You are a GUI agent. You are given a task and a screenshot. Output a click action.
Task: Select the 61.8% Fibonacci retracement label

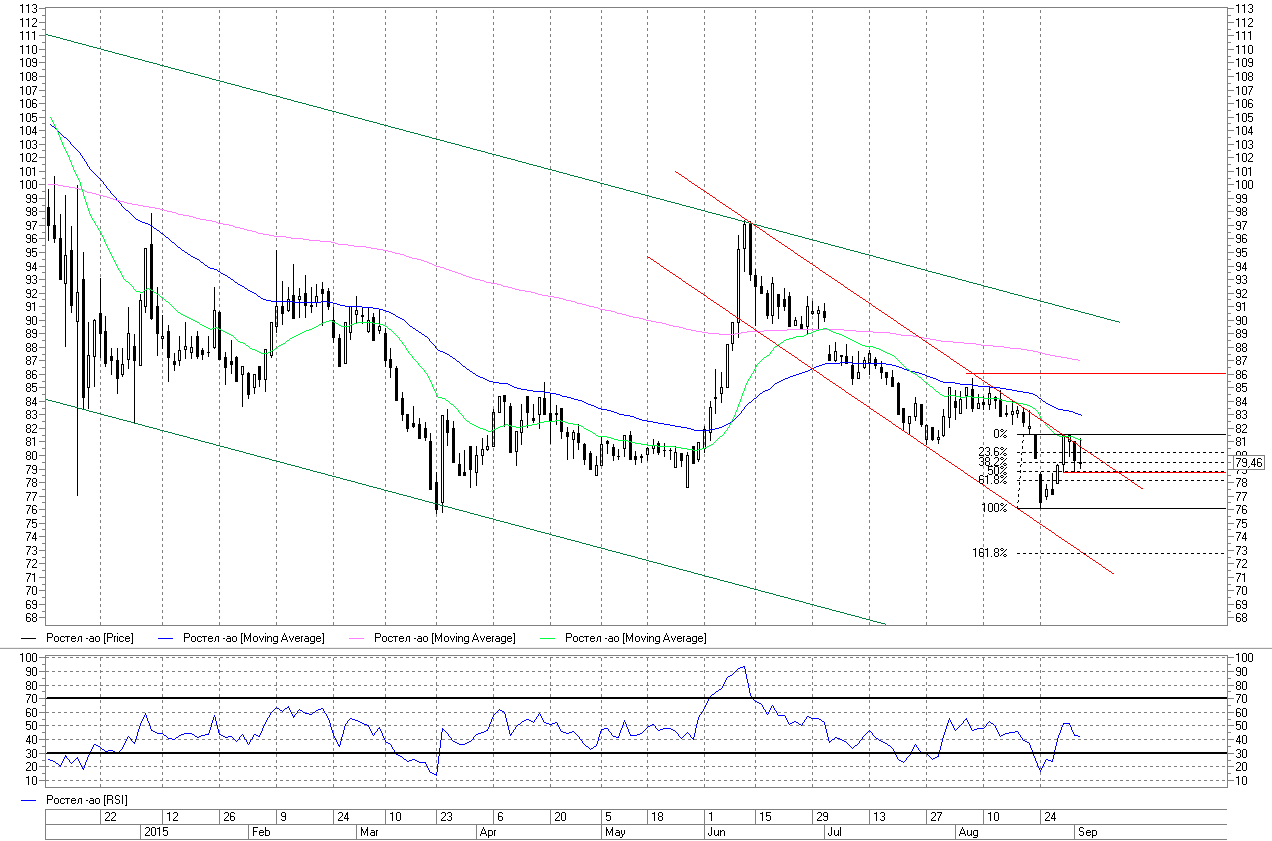992,480
